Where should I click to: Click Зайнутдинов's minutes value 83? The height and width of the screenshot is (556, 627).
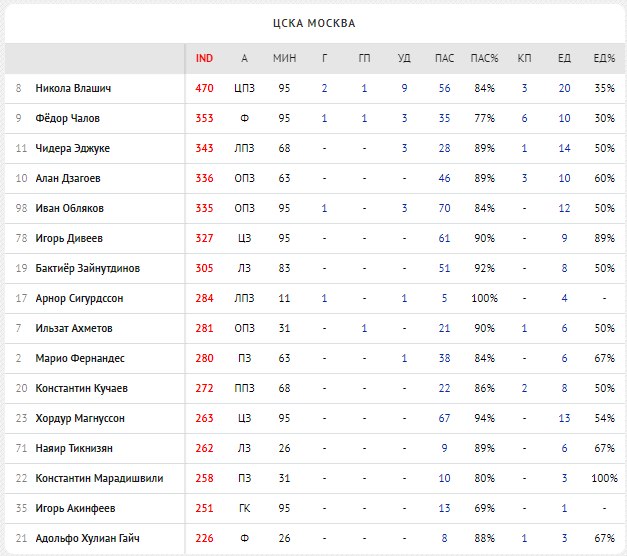pyautogui.click(x=284, y=268)
